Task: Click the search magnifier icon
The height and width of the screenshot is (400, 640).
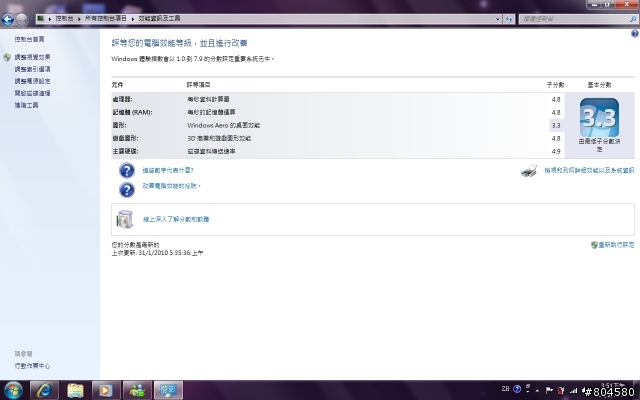Action: coord(633,19)
